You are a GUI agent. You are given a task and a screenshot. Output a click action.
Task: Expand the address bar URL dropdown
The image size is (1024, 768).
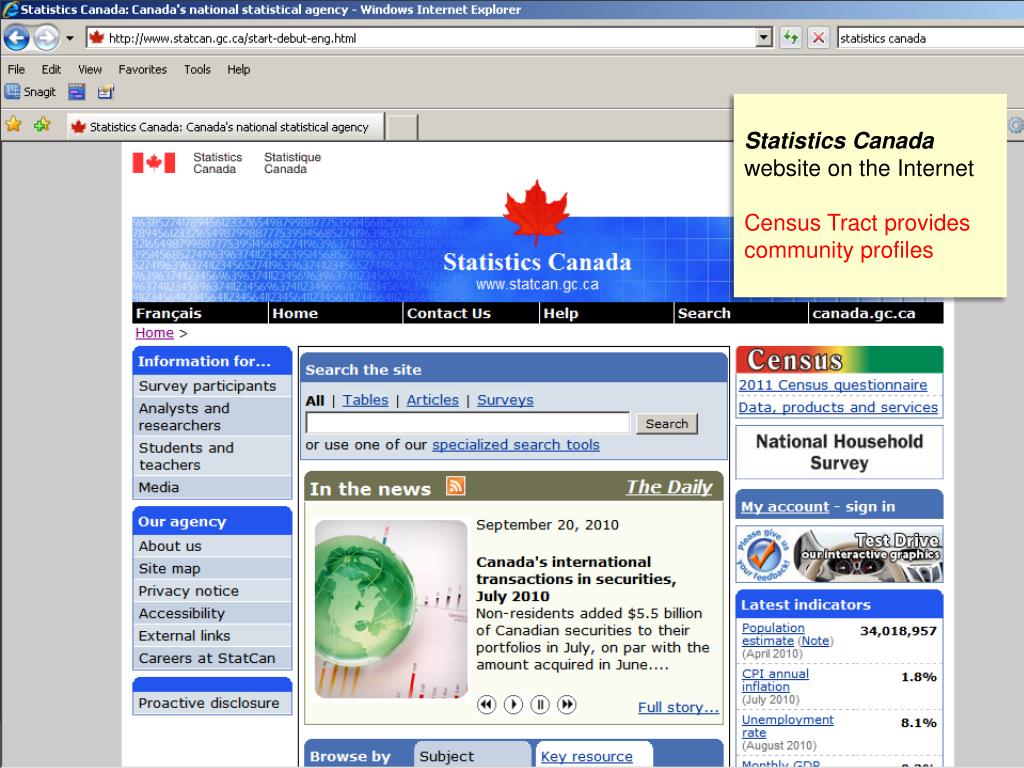[x=764, y=38]
